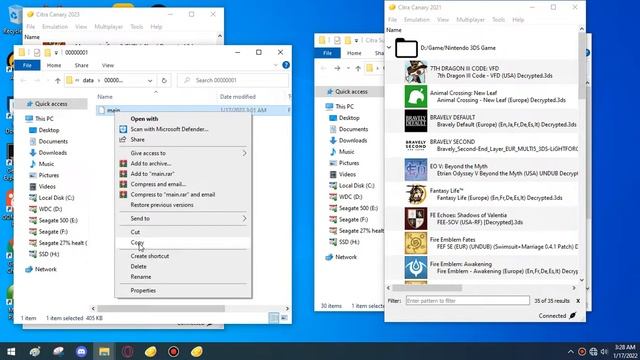Click the Connected status icon in Citra
640x360 pixels.
pos(573,316)
